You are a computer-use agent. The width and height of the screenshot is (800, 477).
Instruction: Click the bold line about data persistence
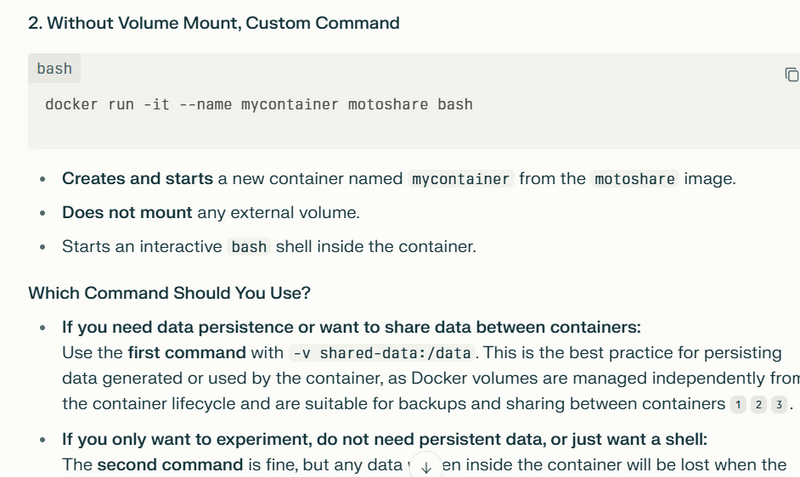[x=352, y=327]
